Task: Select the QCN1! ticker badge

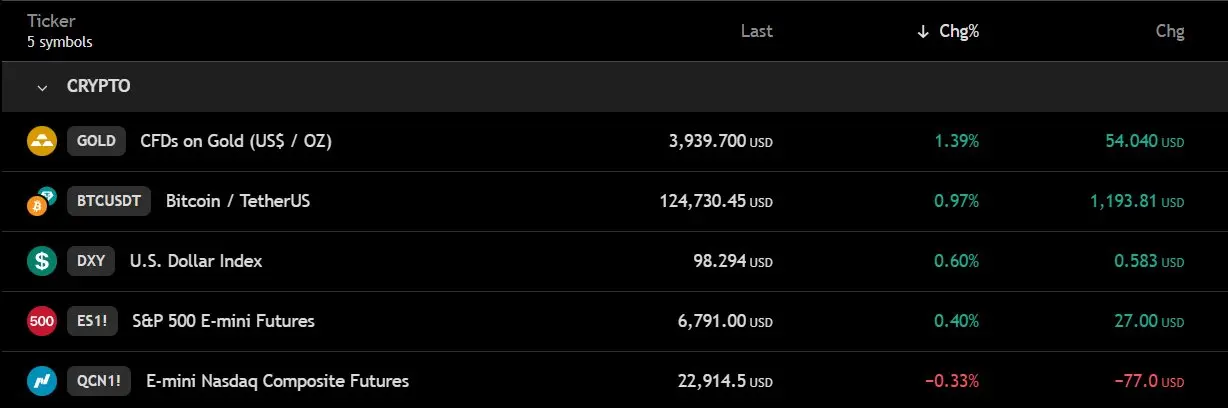Action: pos(99,381)
